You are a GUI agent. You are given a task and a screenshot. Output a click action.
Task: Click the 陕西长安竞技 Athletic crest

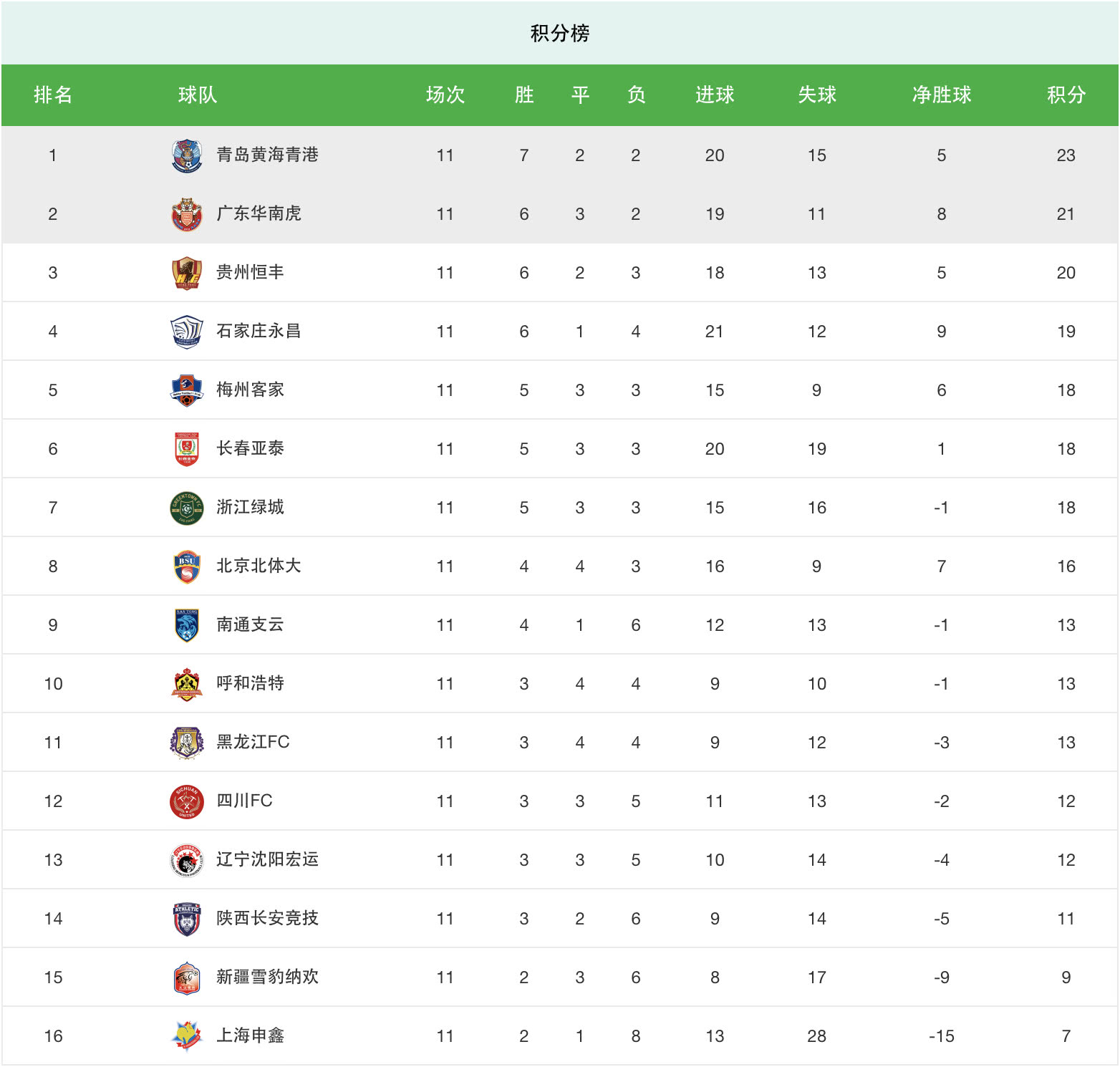187,919
